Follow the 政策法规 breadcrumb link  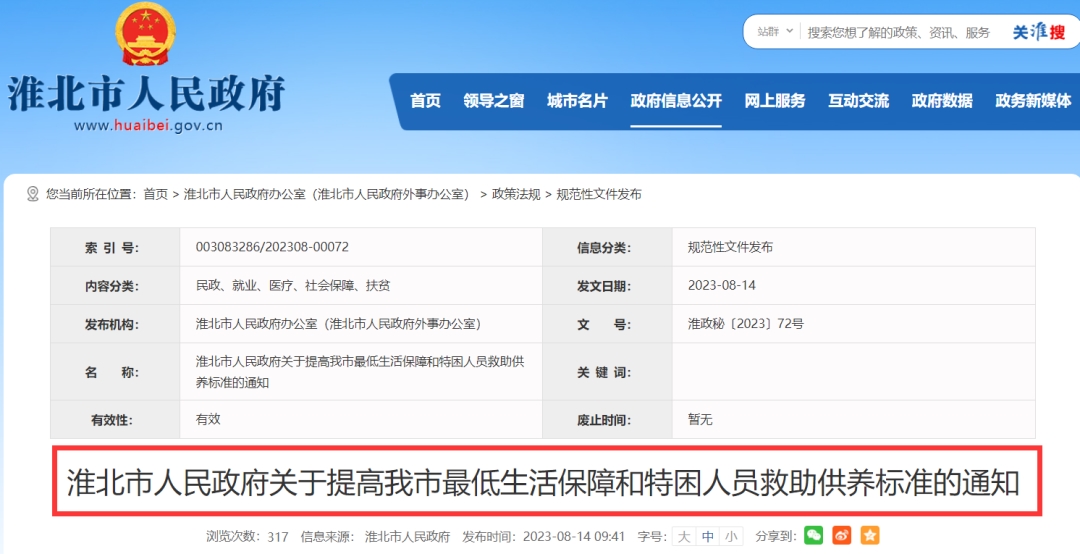(516, 194)
